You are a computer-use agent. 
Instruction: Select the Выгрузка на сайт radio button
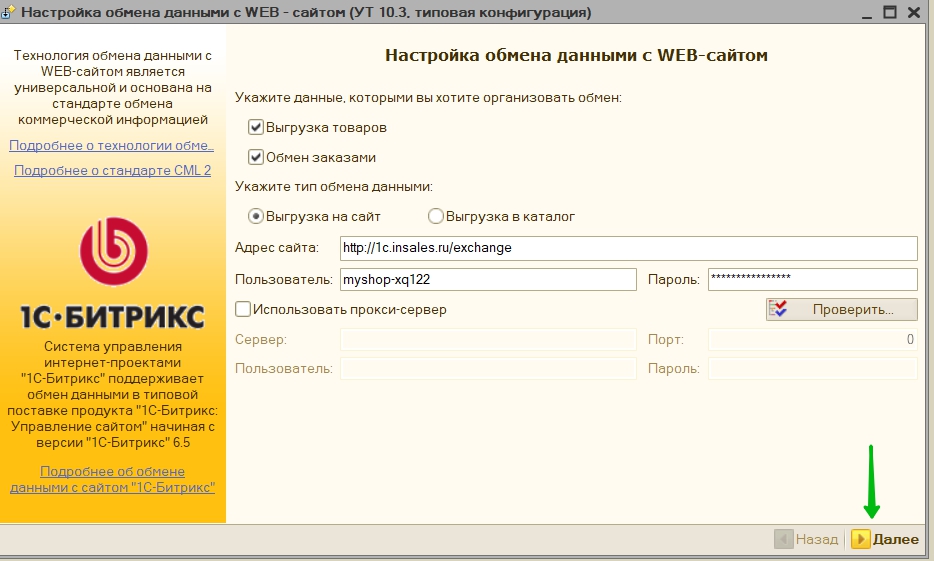(256, 216)
